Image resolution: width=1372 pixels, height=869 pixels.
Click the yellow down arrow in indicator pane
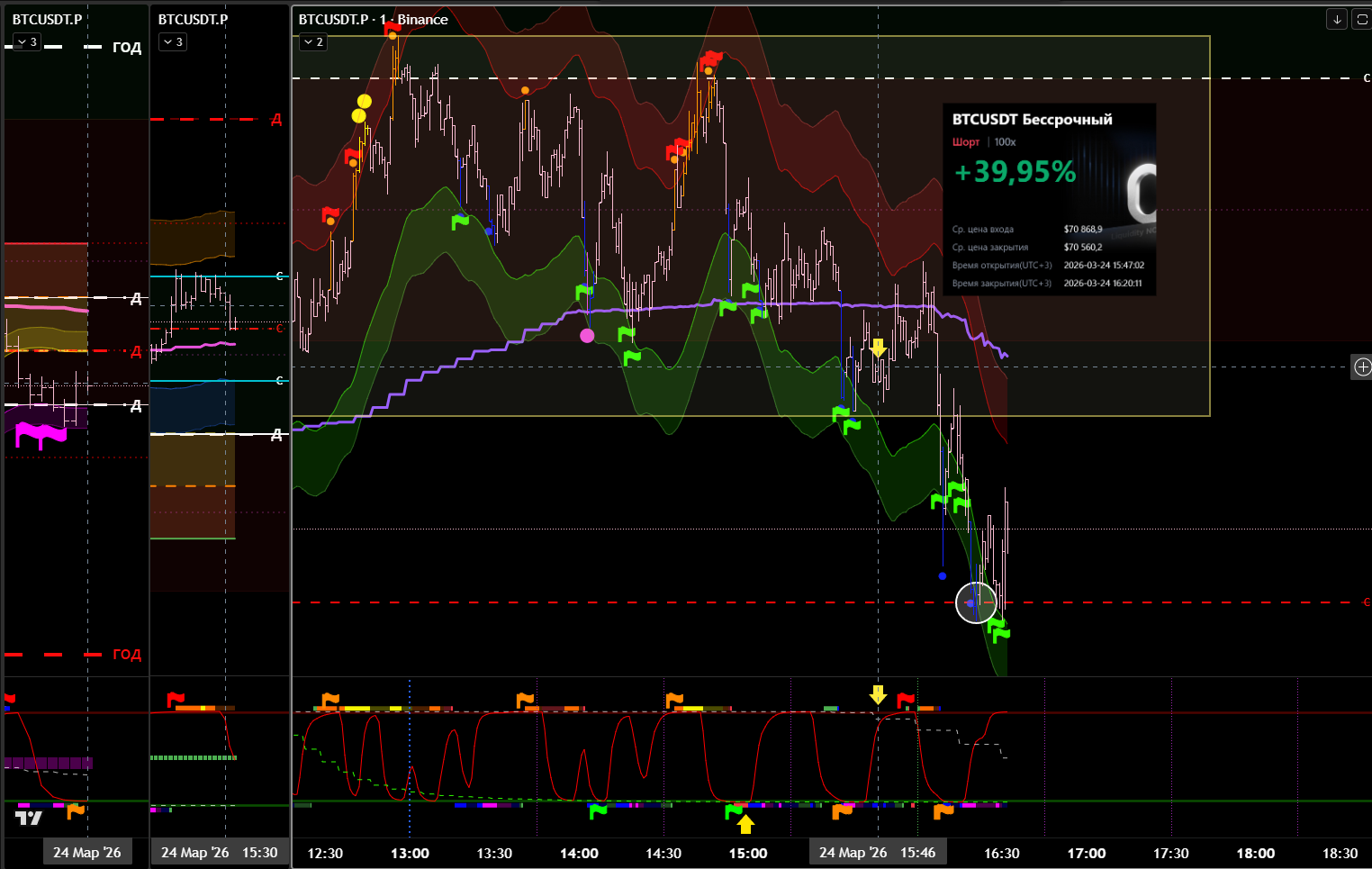878,694
